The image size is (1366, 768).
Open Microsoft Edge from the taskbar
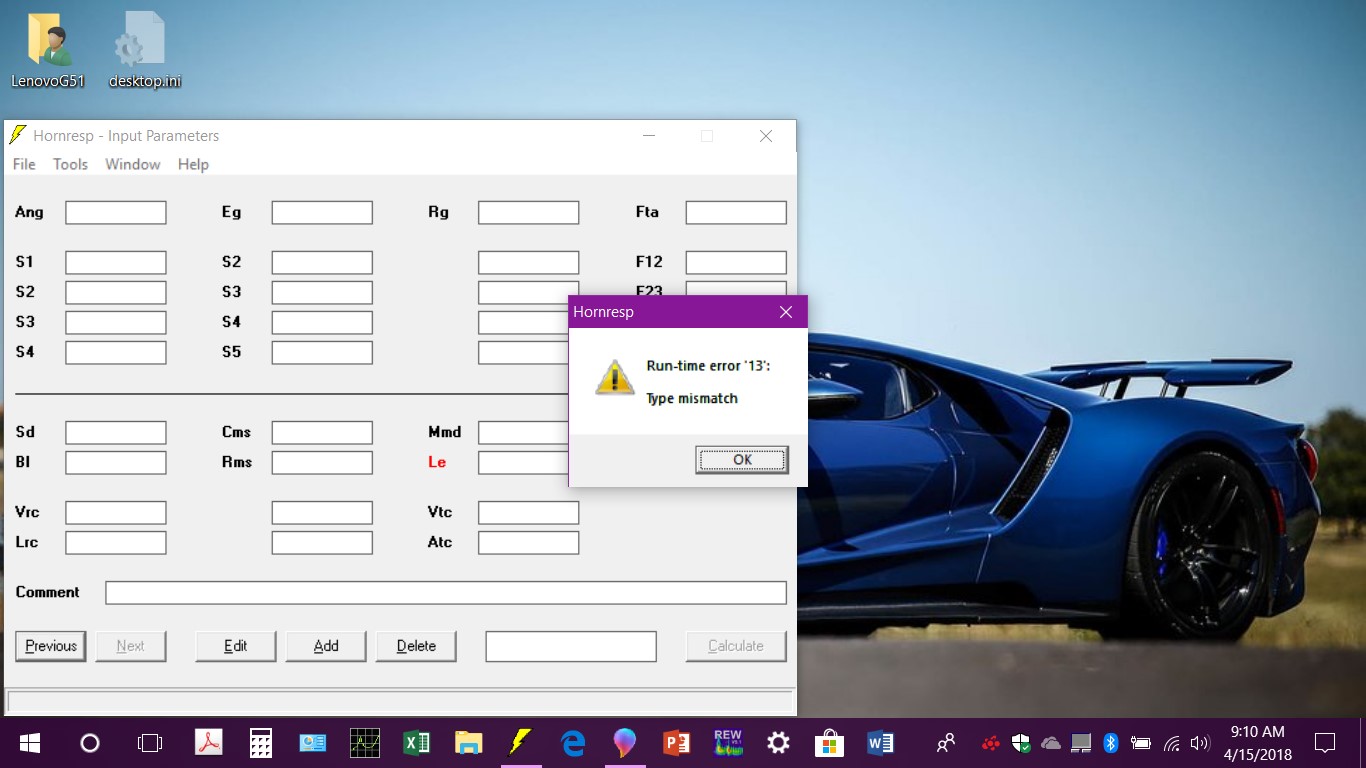coord(572,743)
